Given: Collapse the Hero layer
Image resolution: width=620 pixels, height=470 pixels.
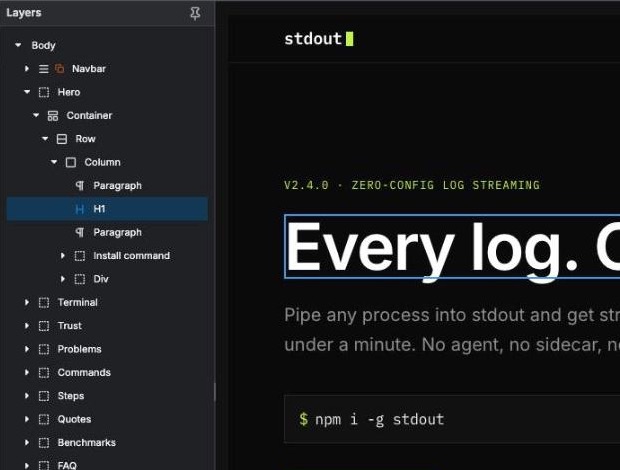Looking at the screenshot, I should tap(27, 92).
